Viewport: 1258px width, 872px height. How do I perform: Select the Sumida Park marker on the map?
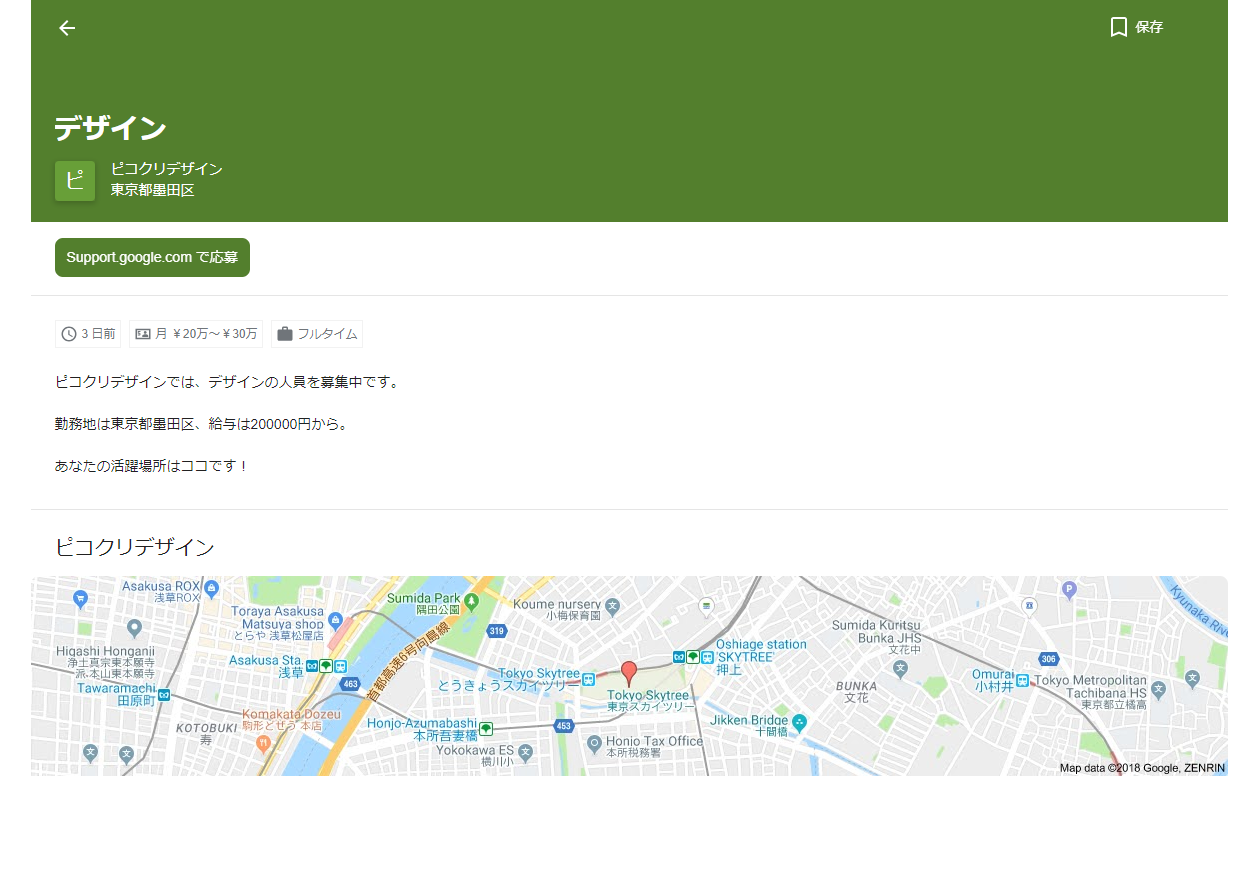coord(473,599)
